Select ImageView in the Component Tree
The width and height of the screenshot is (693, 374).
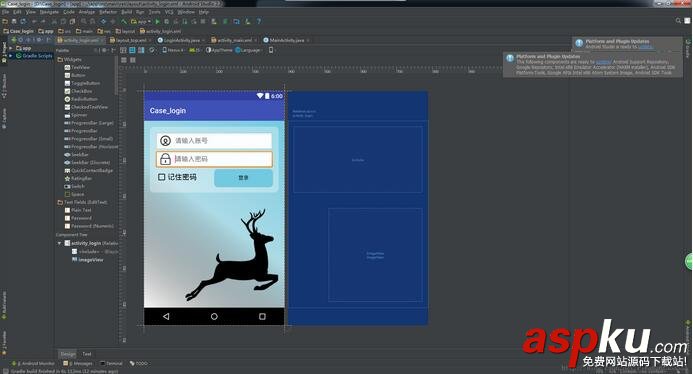(88, 260)
